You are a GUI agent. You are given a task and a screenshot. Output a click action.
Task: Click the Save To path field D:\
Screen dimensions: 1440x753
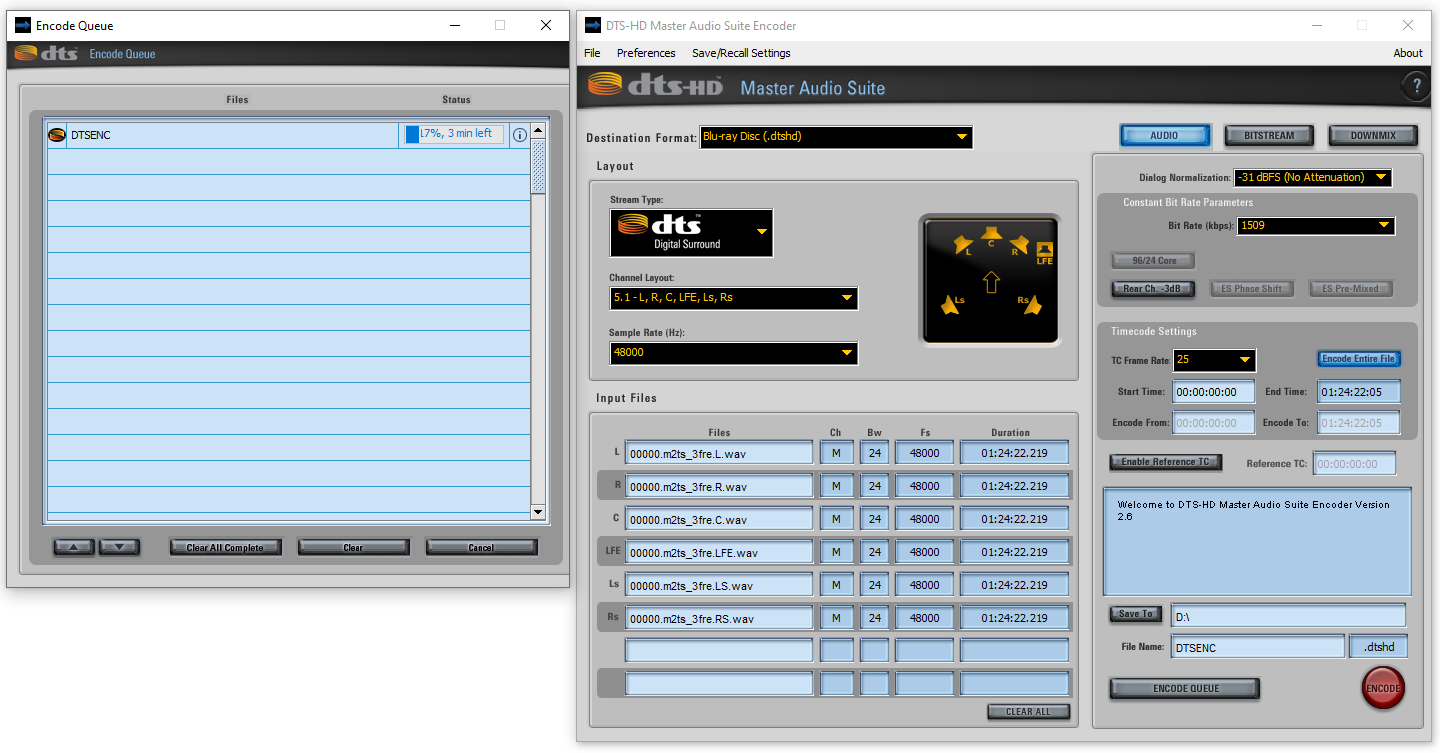coord(1288,615)
